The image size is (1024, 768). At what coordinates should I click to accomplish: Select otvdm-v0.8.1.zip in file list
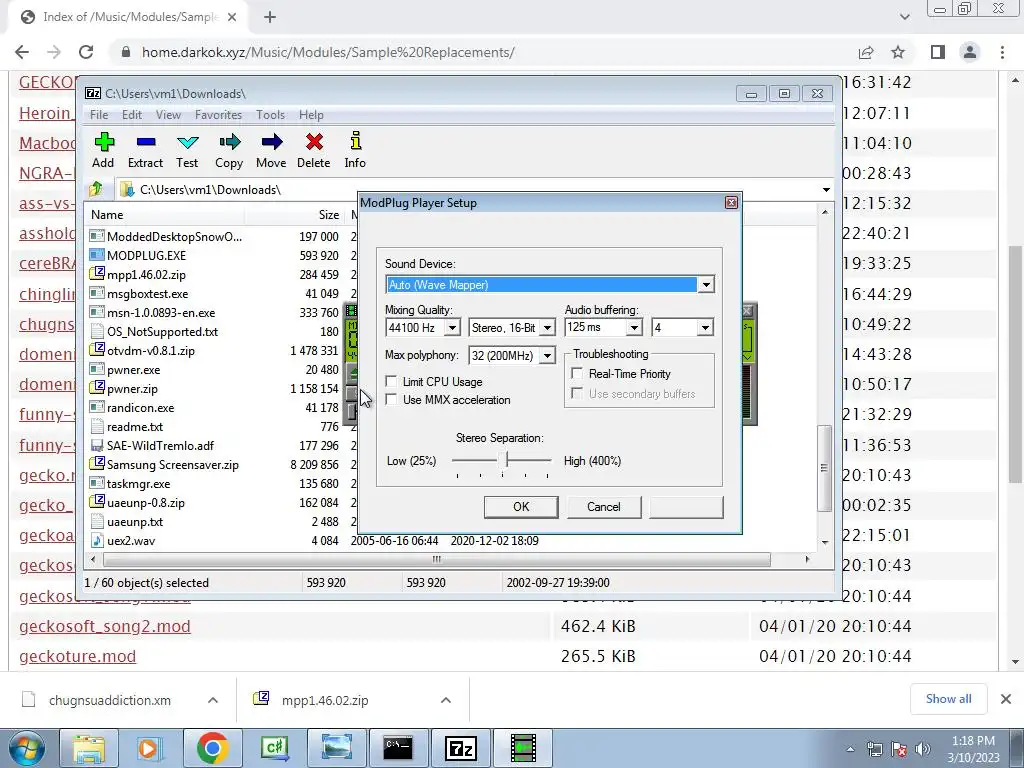tap(151, 351)
